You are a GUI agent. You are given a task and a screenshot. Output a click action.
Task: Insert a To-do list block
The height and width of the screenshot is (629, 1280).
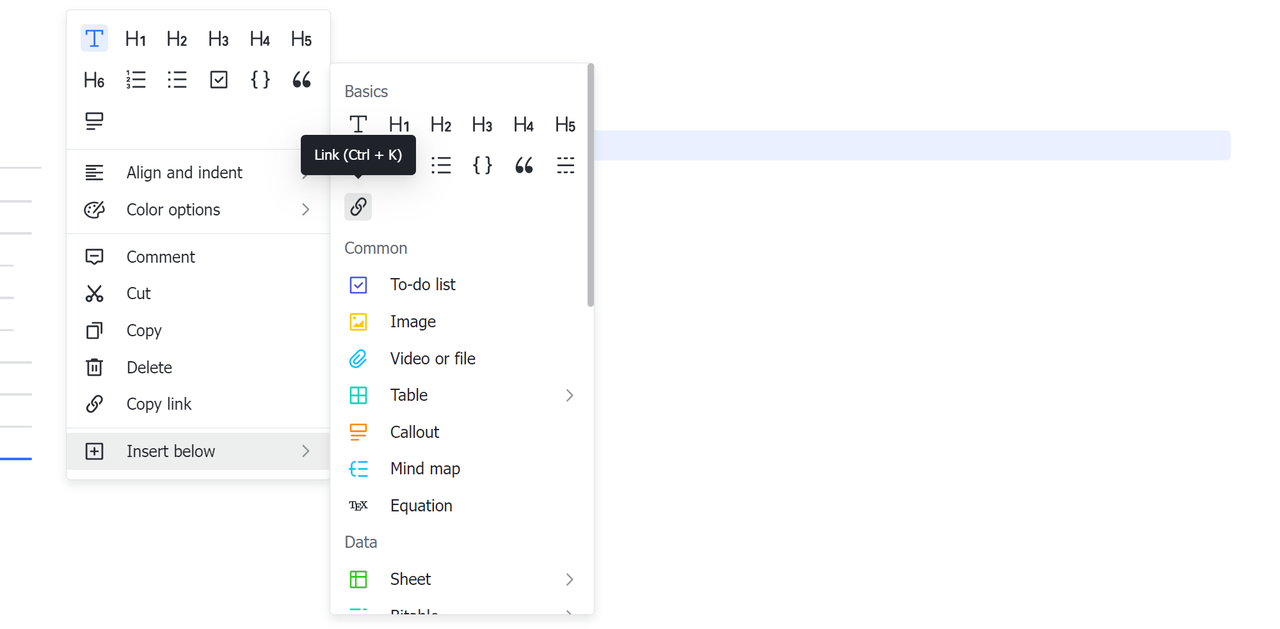[460, 285]
